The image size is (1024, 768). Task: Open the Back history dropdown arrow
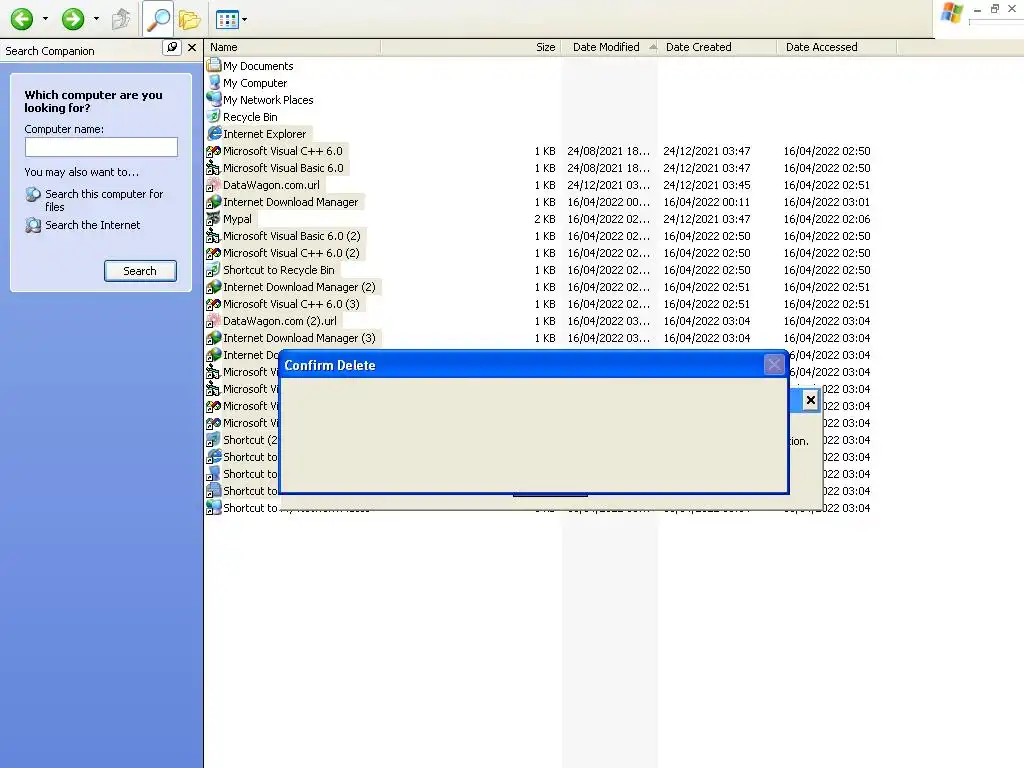45,19
